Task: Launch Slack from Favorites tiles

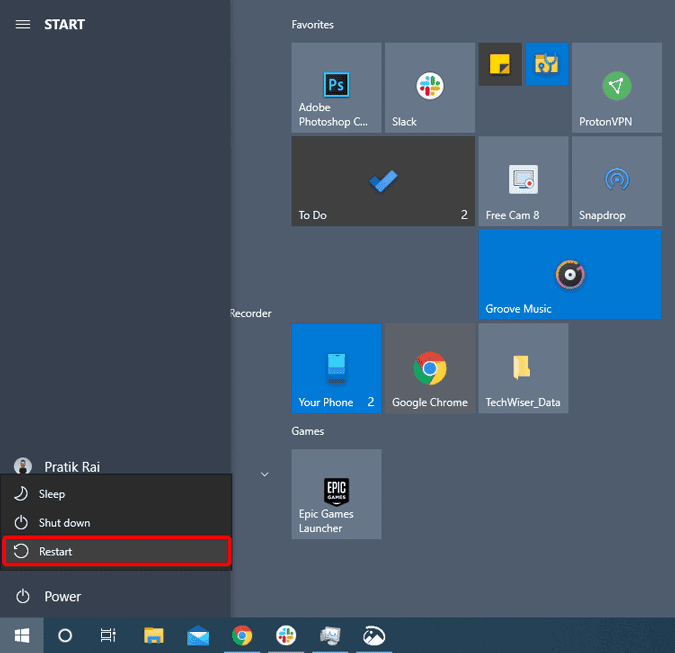Action: point(430,87)
